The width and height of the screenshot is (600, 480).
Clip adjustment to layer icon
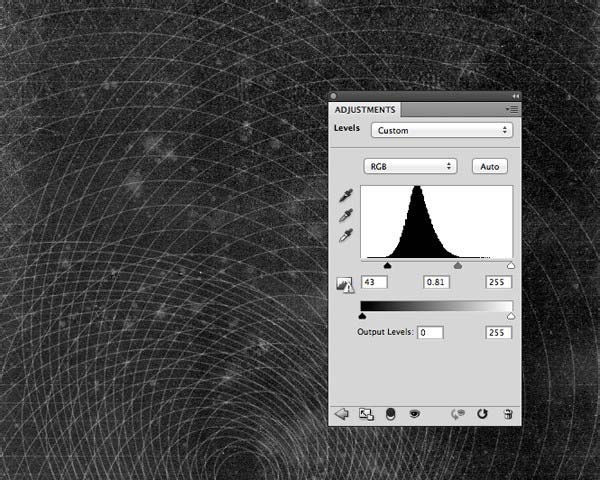[390, 414]
